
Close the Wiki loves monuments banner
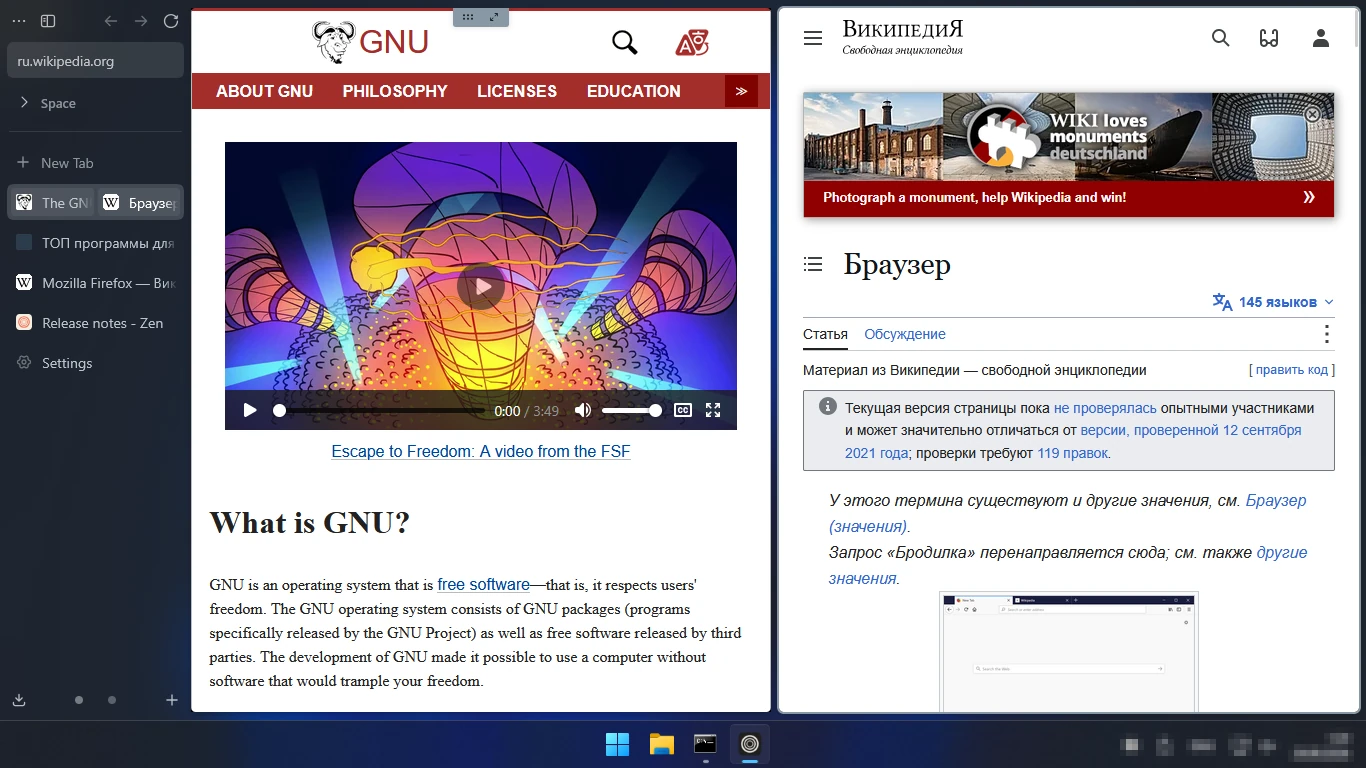tap(1313, 115)
